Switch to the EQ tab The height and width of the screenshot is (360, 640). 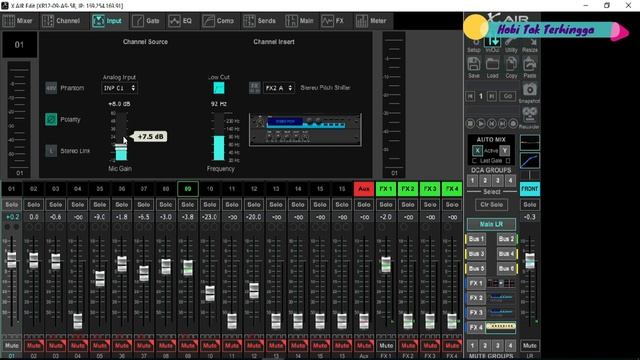[180, 21]
